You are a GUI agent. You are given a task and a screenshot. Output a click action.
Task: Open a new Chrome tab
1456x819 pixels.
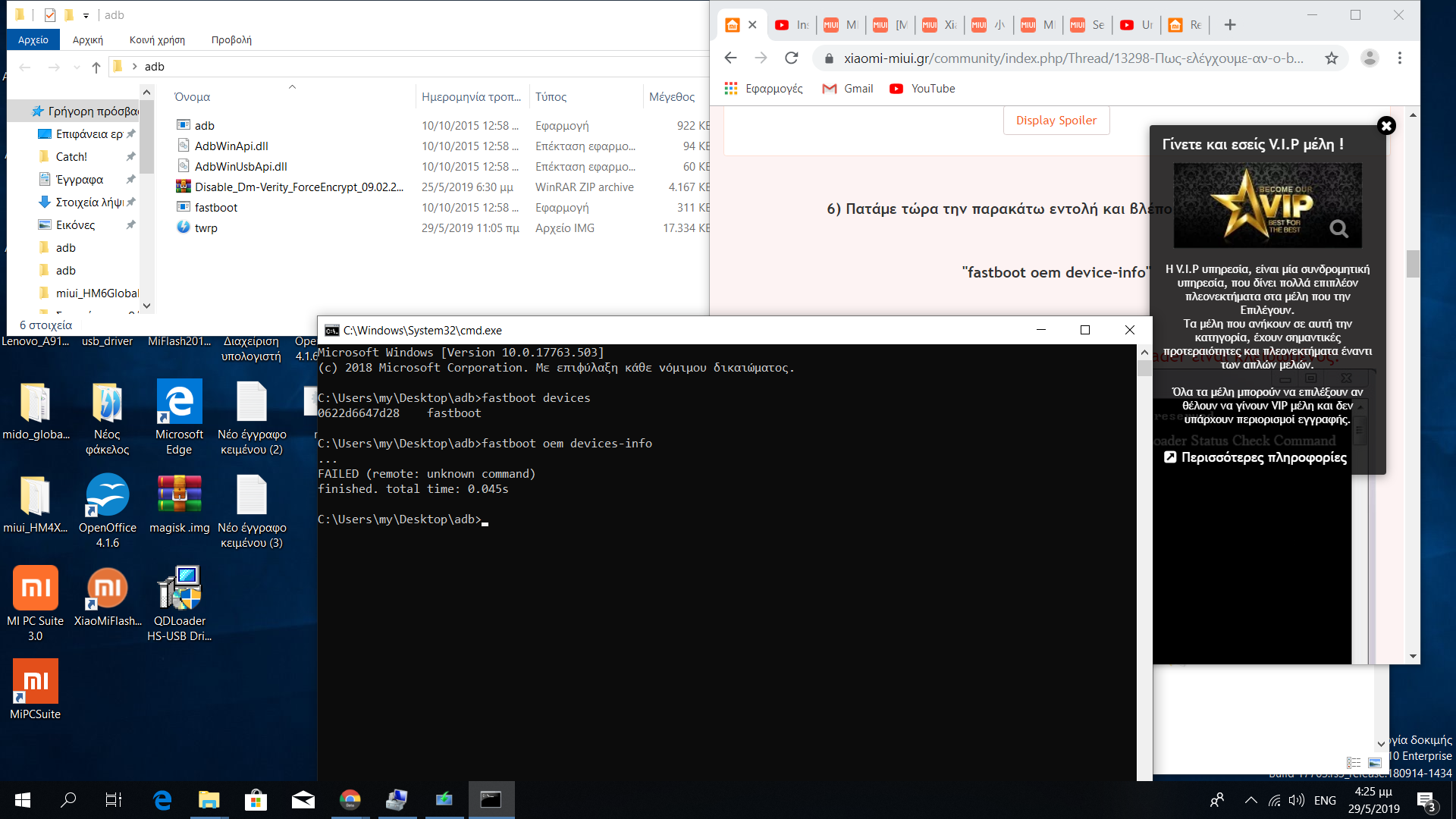(x=1230, y=25)
